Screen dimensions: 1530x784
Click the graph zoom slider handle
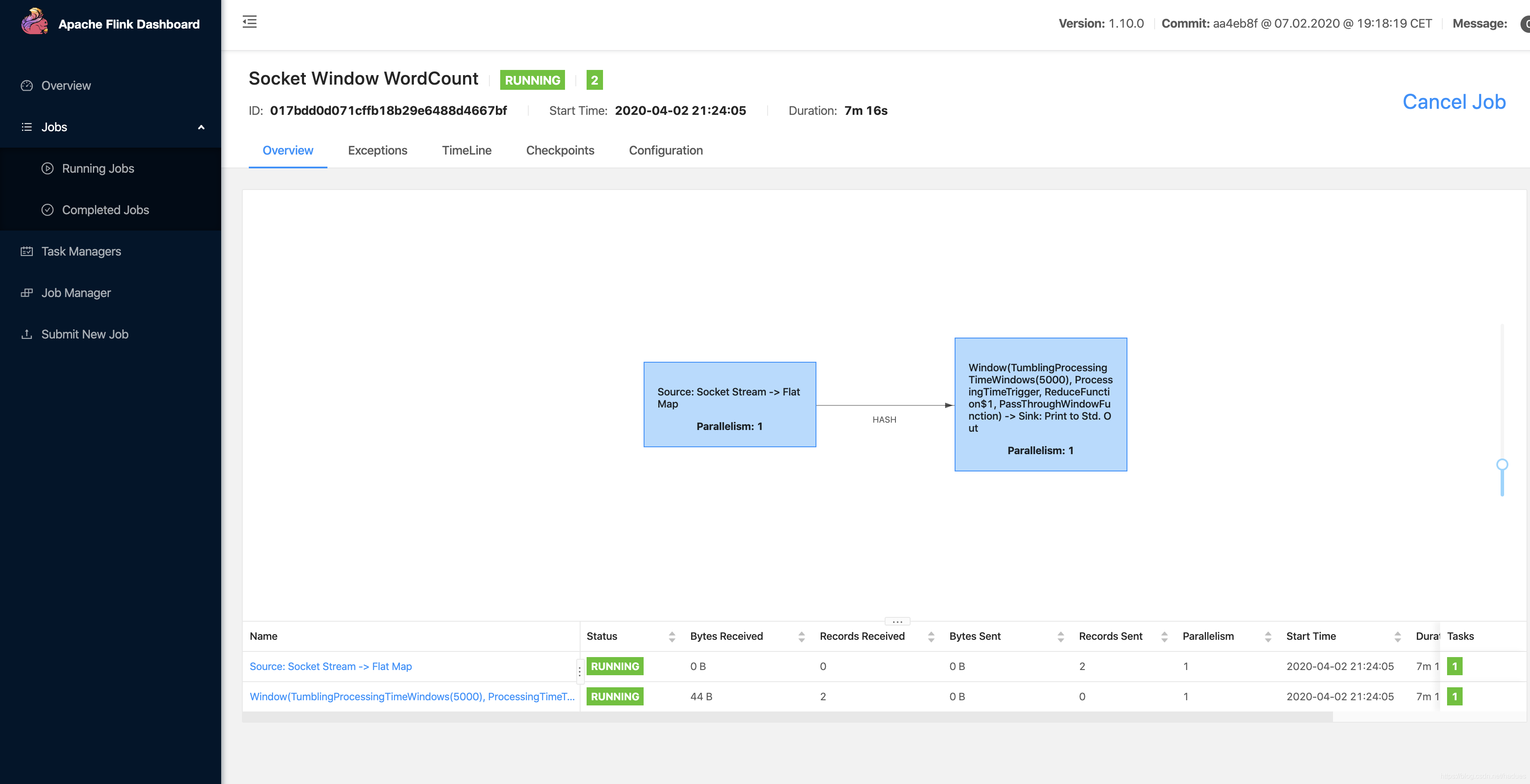click(1501, 465)
